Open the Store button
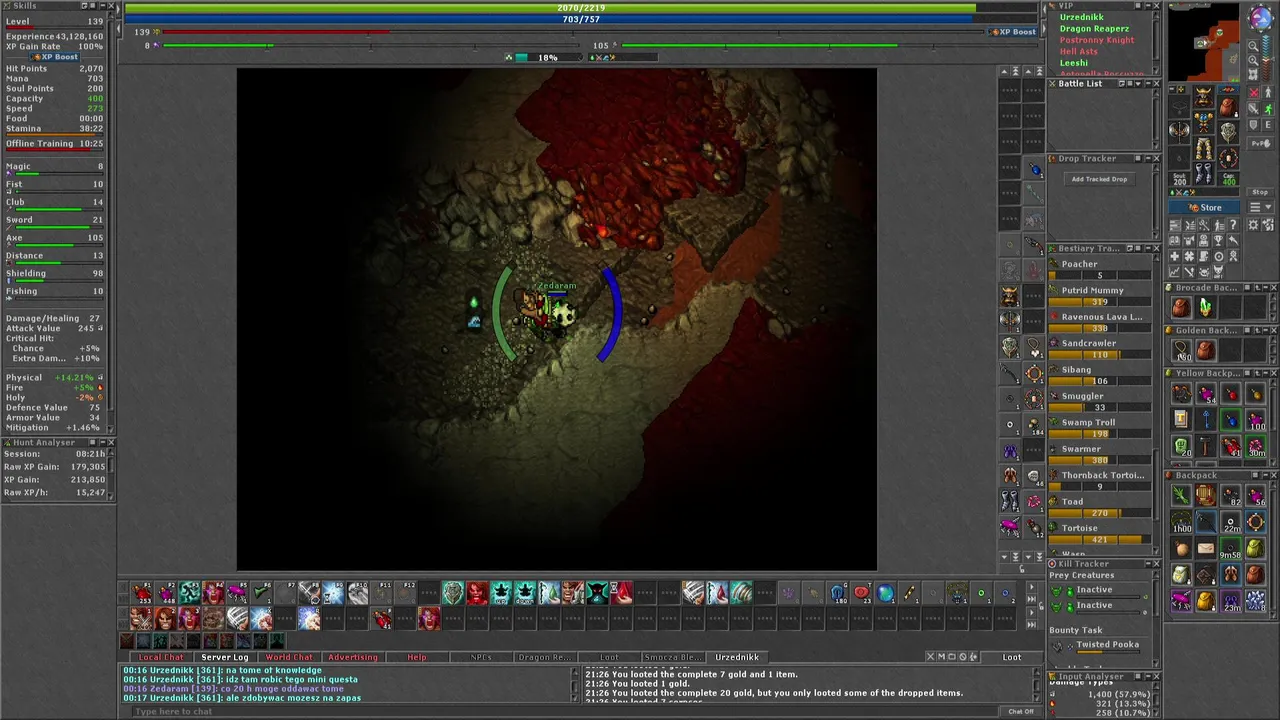The width and height of the screenshot is (1280, 720). 1204,207
